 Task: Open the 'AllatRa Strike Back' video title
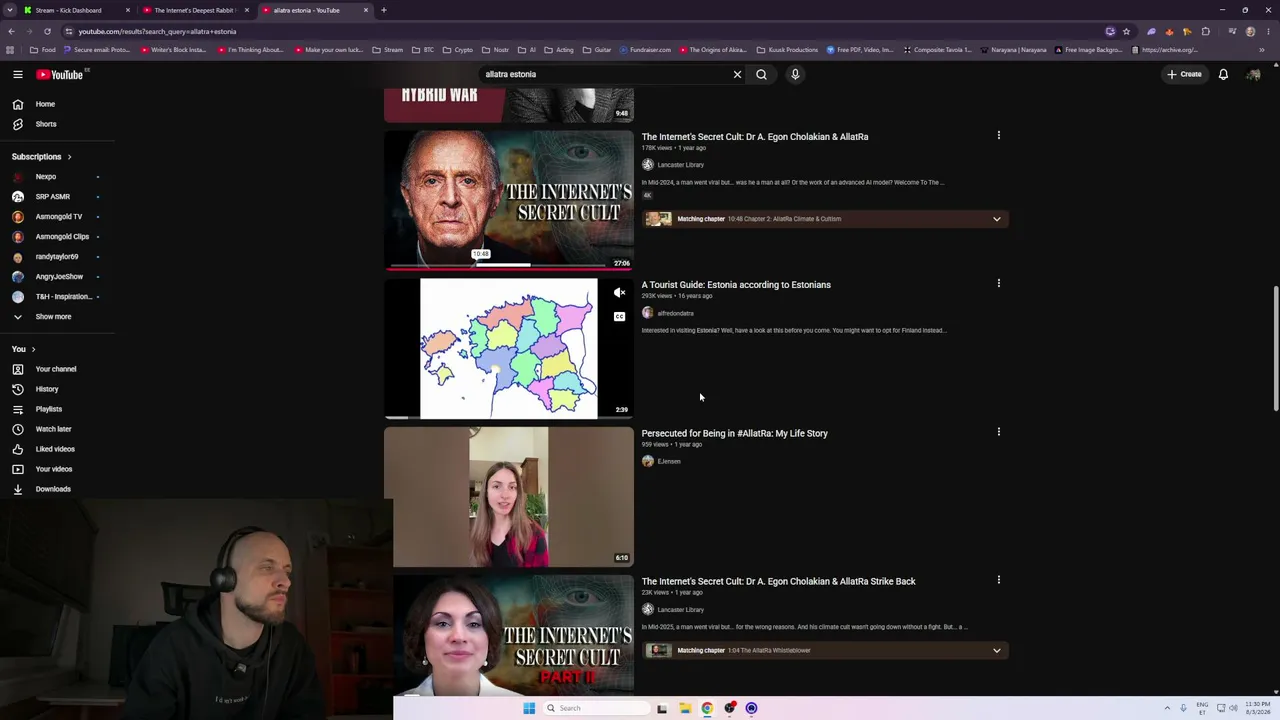pos(778,581)
